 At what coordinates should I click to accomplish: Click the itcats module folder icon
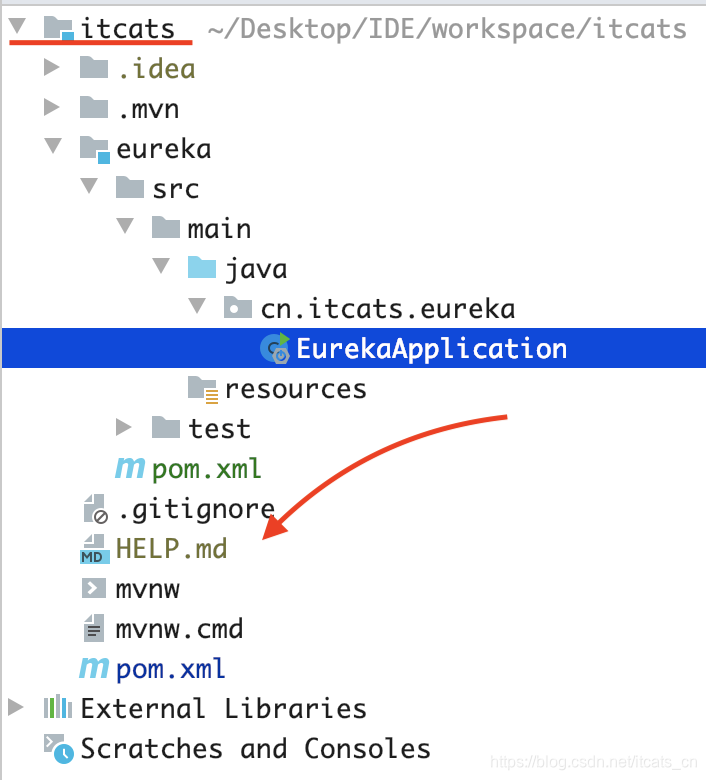click(x=59, y=28)
